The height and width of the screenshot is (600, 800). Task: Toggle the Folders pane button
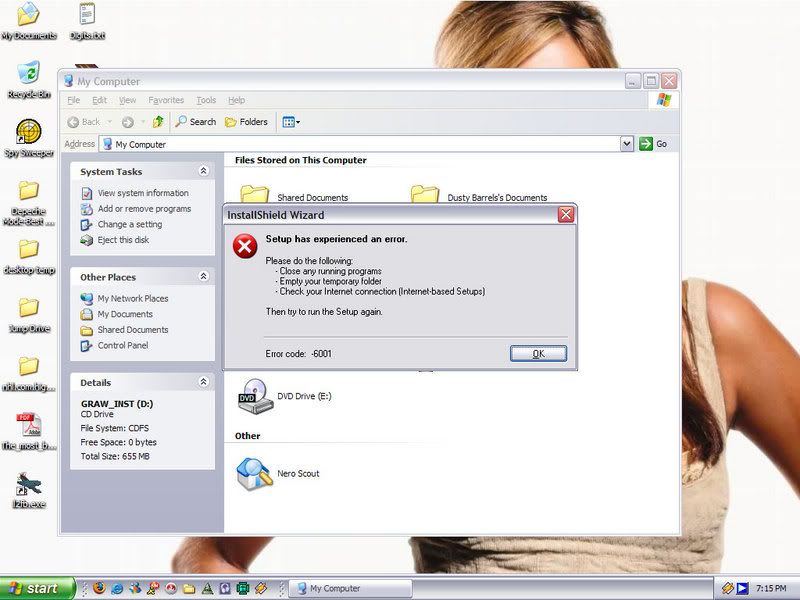[246, 122]
